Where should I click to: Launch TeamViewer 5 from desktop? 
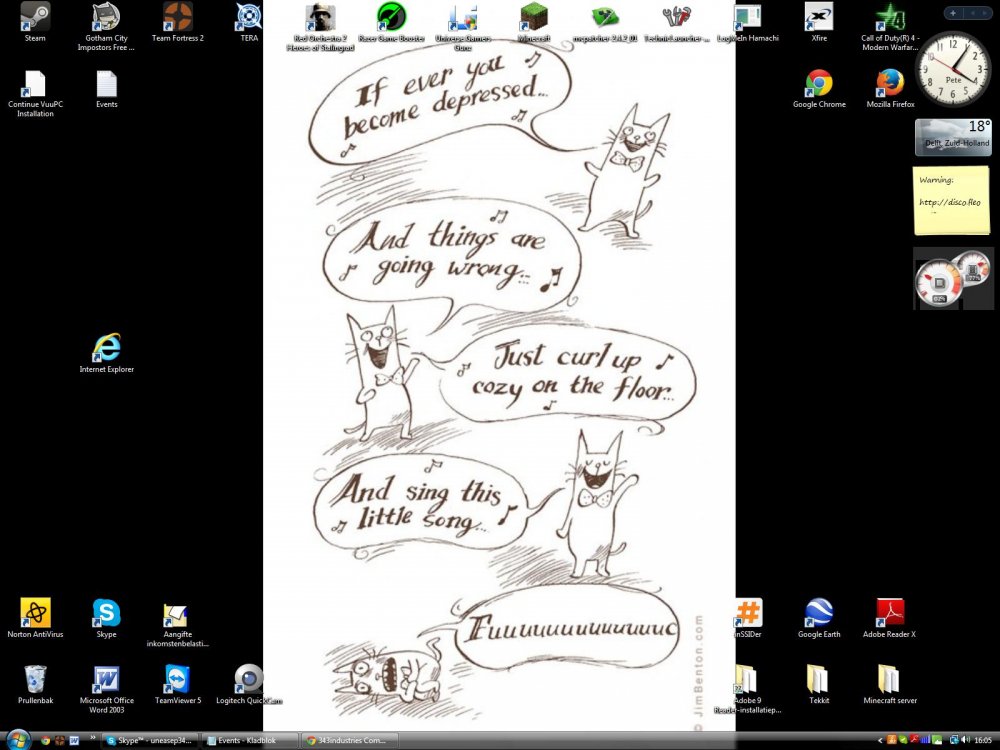[x=177, y=680]
